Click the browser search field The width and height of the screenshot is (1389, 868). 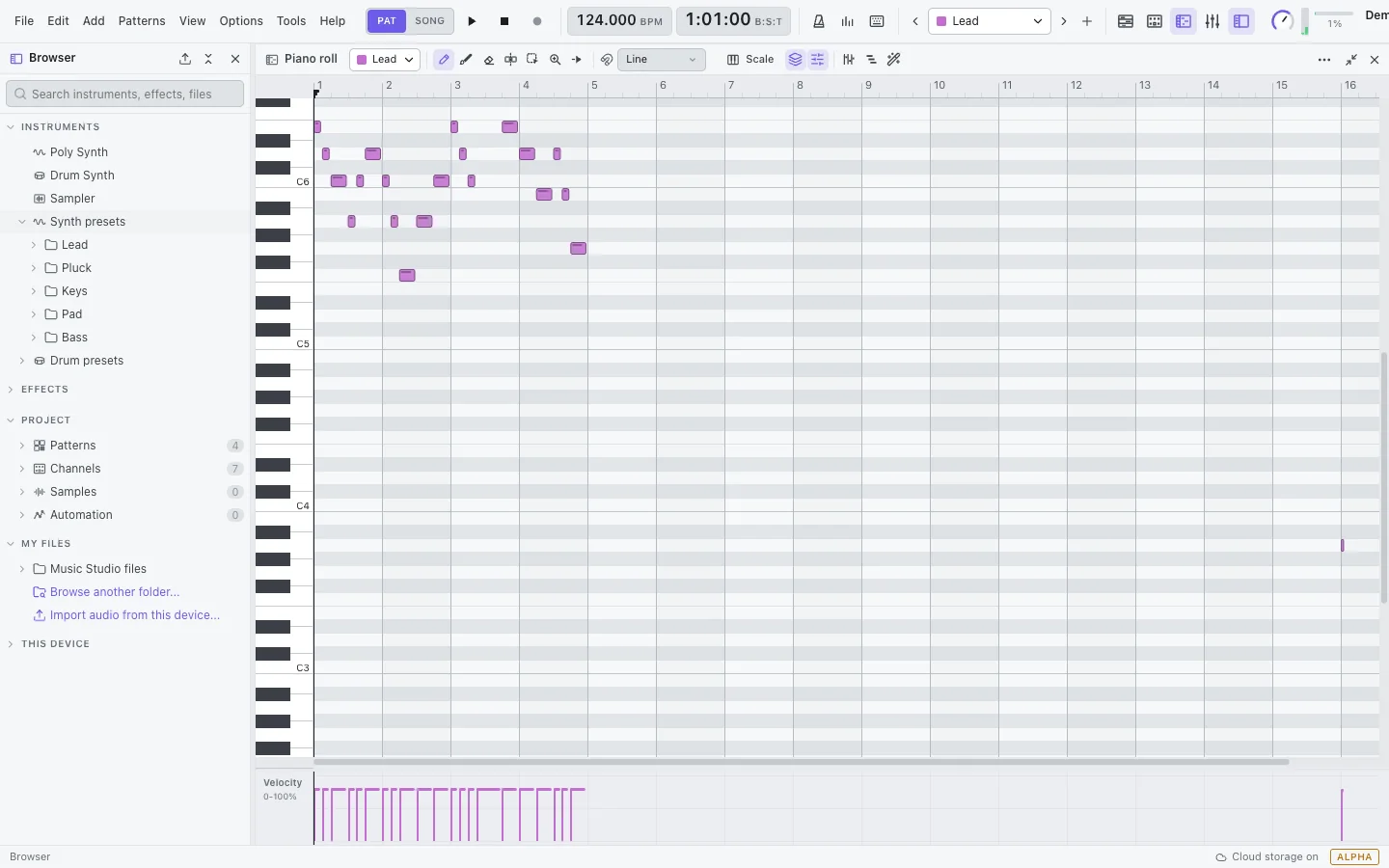click(125, 94)
